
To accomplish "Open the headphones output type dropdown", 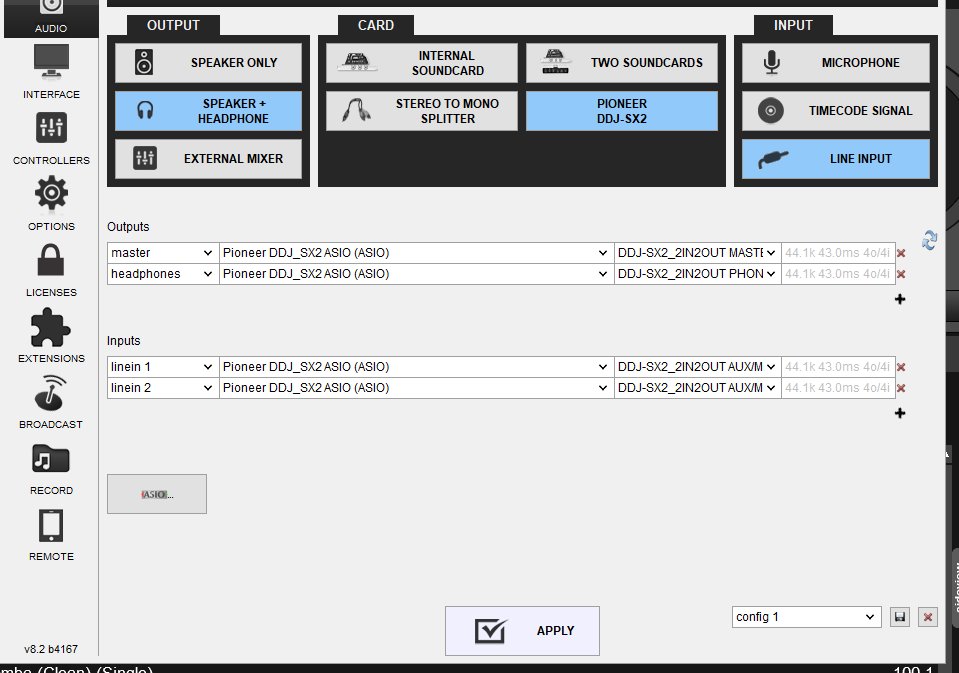I will [163, 273].
